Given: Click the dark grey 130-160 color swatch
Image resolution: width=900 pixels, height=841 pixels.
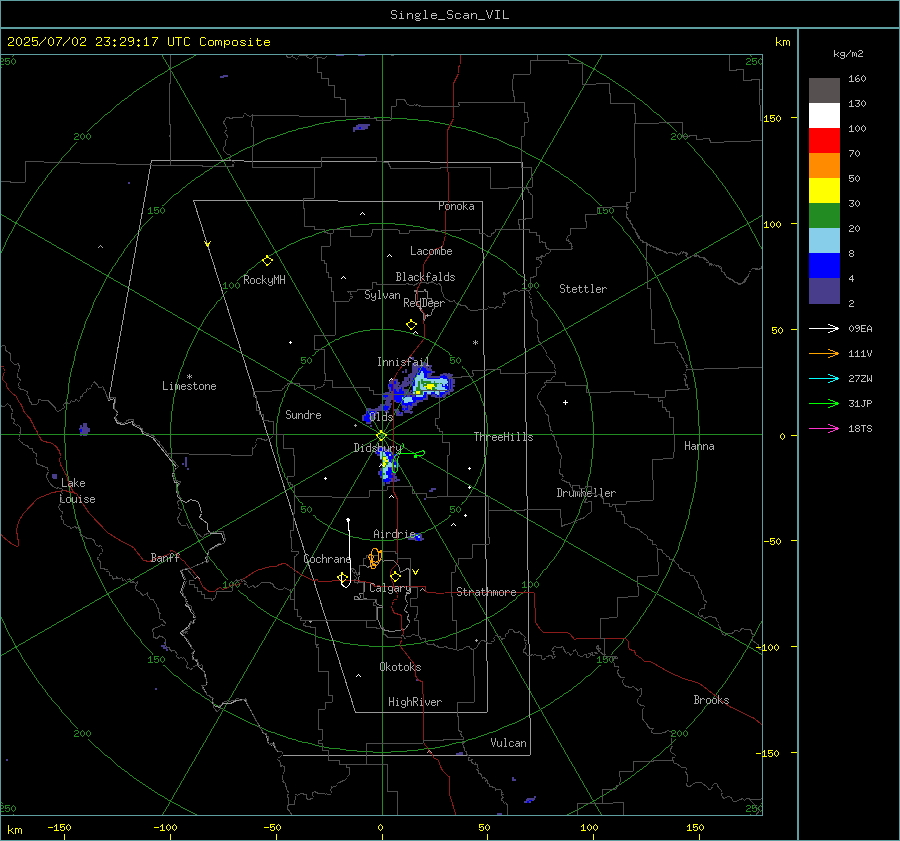Looking at the screenshot, I should pos(824,91).
